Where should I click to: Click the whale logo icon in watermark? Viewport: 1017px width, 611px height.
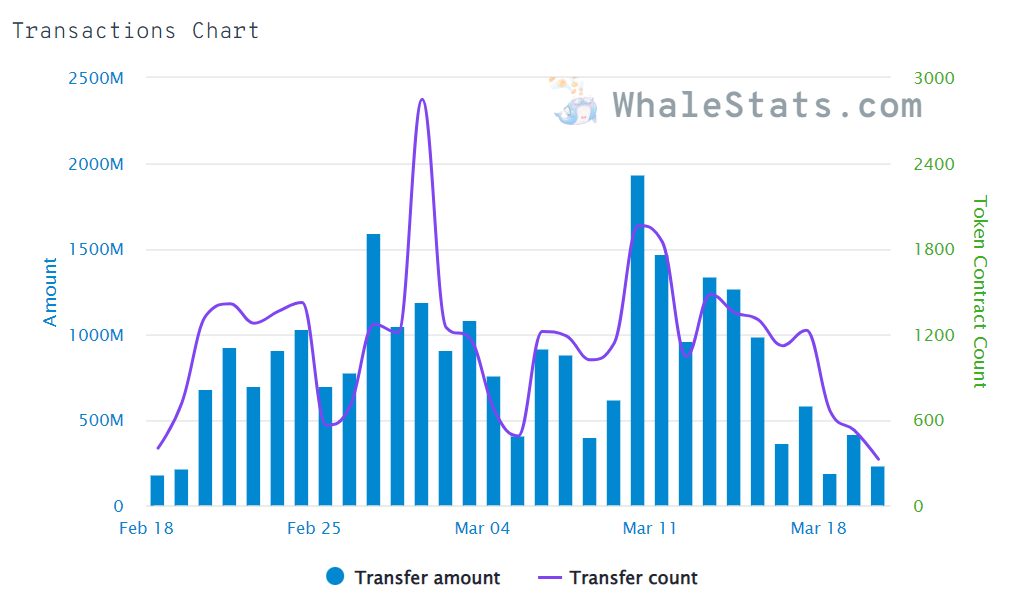pyautogui.click(x=576, y=104)
